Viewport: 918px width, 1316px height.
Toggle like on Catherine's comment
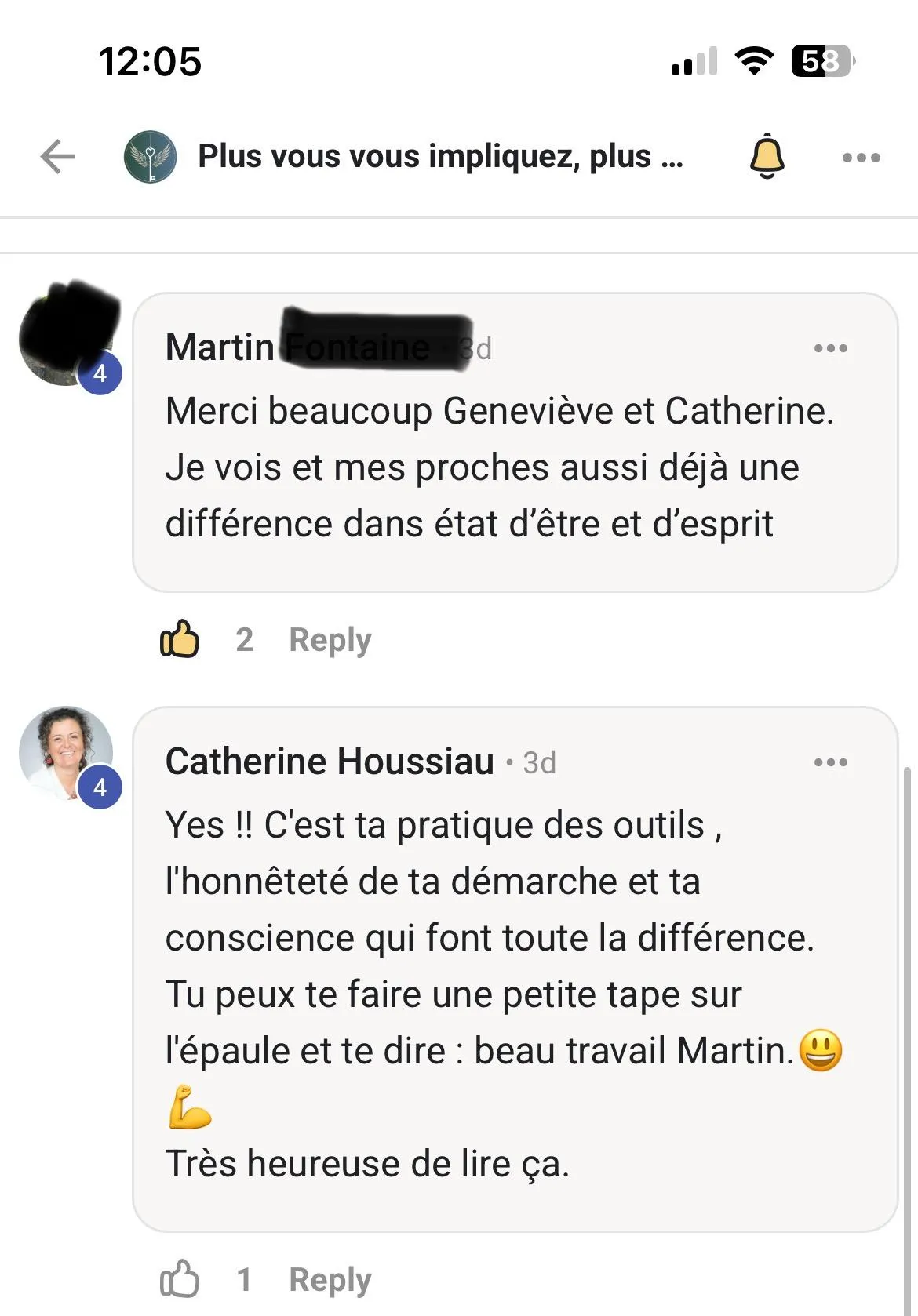click(180, 1279)
